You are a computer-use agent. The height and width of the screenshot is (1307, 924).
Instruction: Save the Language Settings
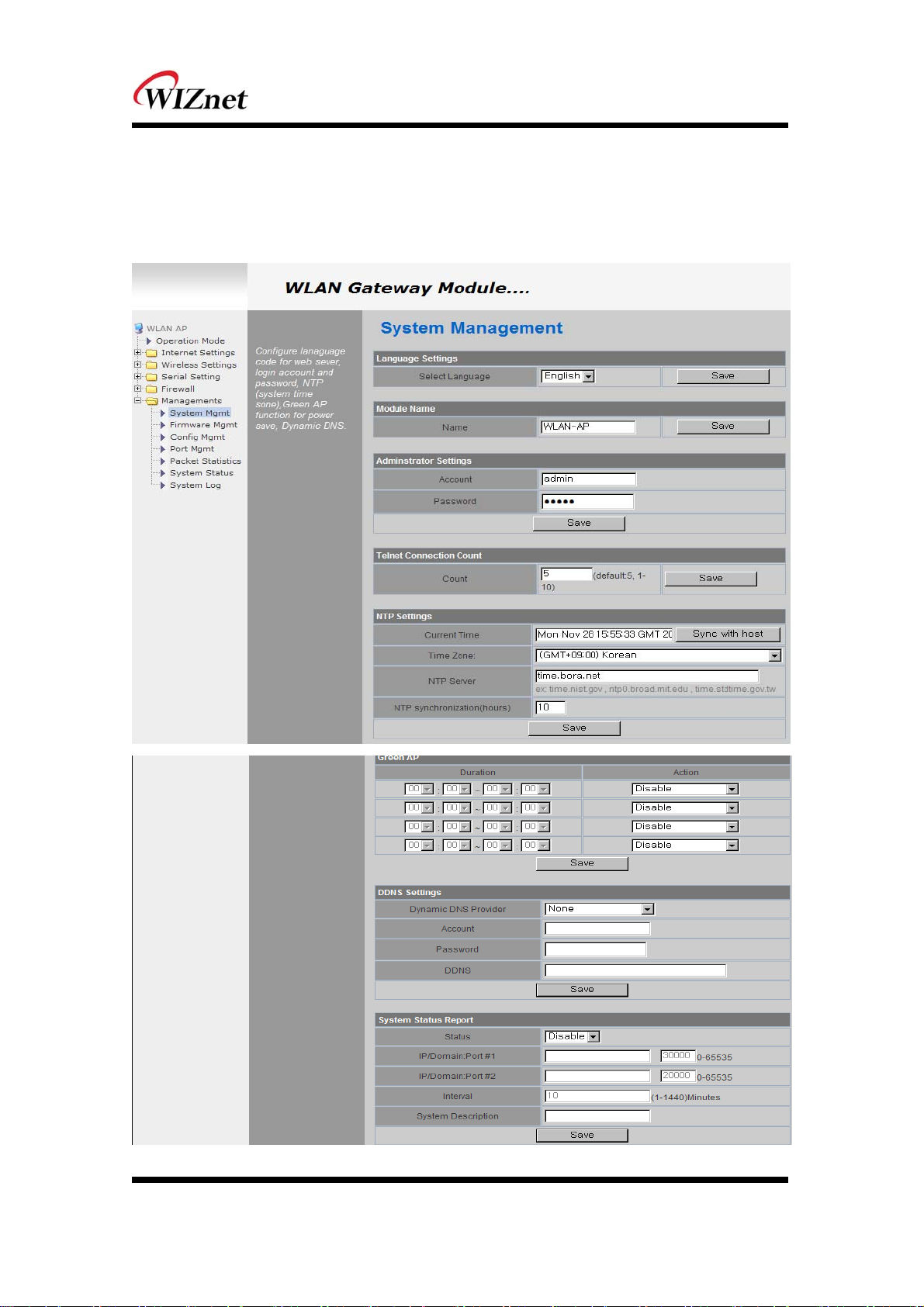(x=723, y=376)
